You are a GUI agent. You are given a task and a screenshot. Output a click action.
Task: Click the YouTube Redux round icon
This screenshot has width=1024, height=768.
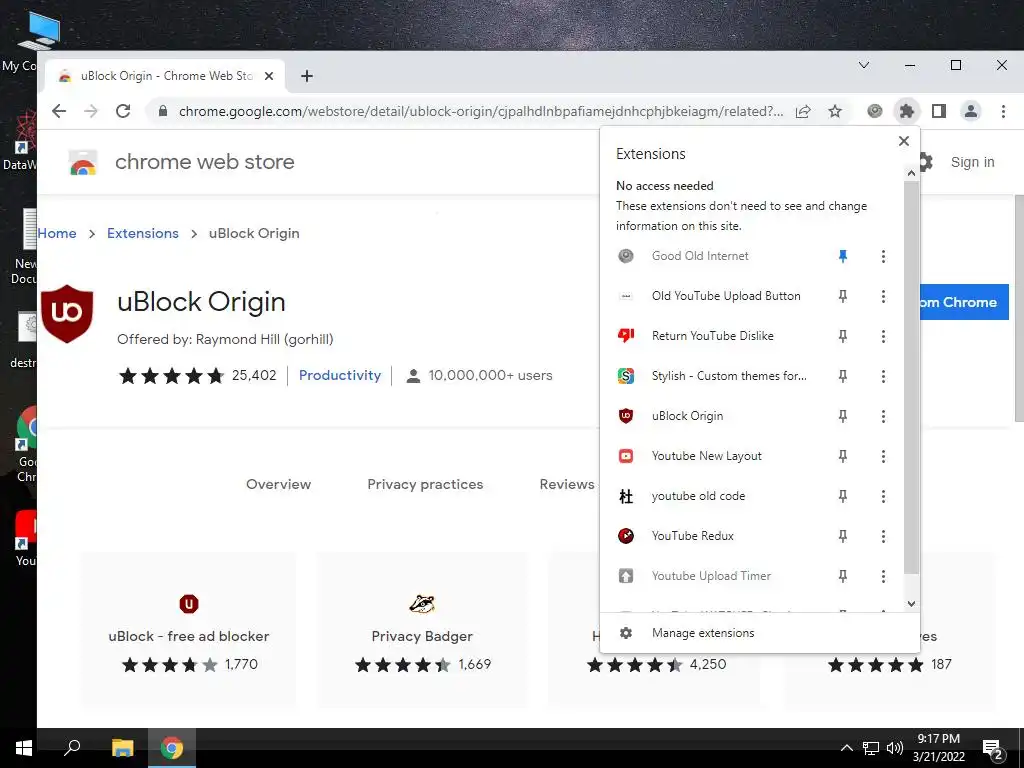(x=626, y=536)
